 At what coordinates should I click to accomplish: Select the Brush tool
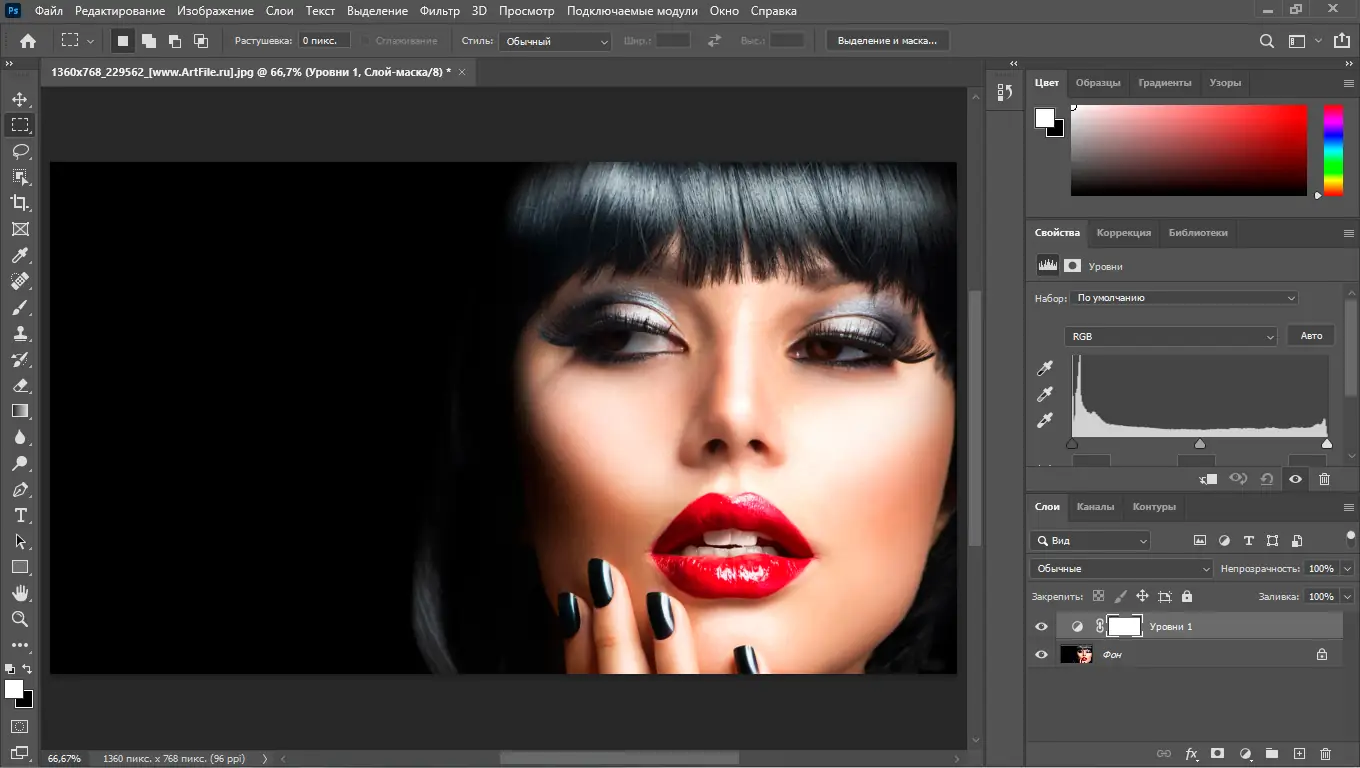20,308
